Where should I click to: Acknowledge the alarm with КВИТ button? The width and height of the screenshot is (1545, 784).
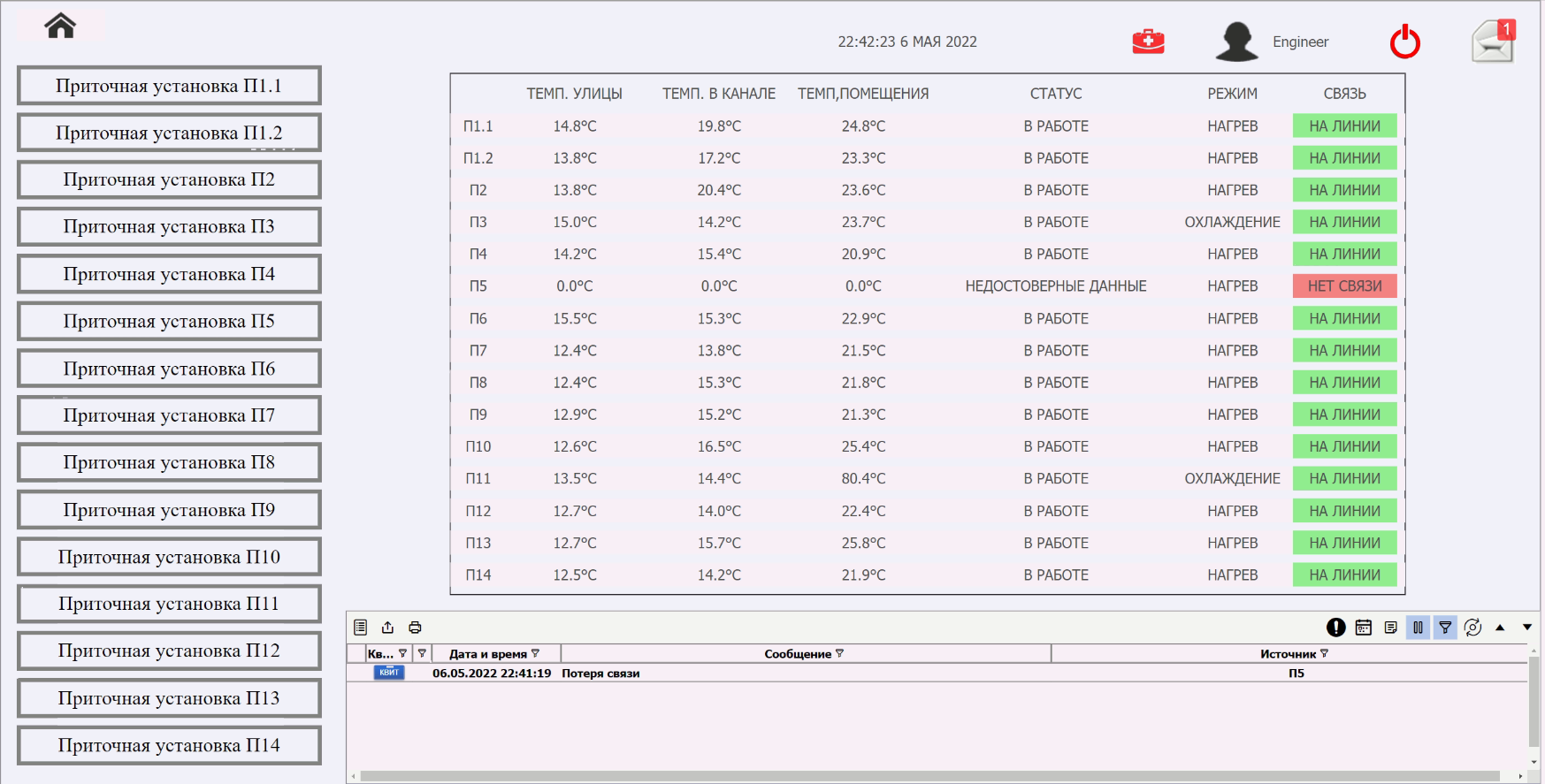coord(389,673)
